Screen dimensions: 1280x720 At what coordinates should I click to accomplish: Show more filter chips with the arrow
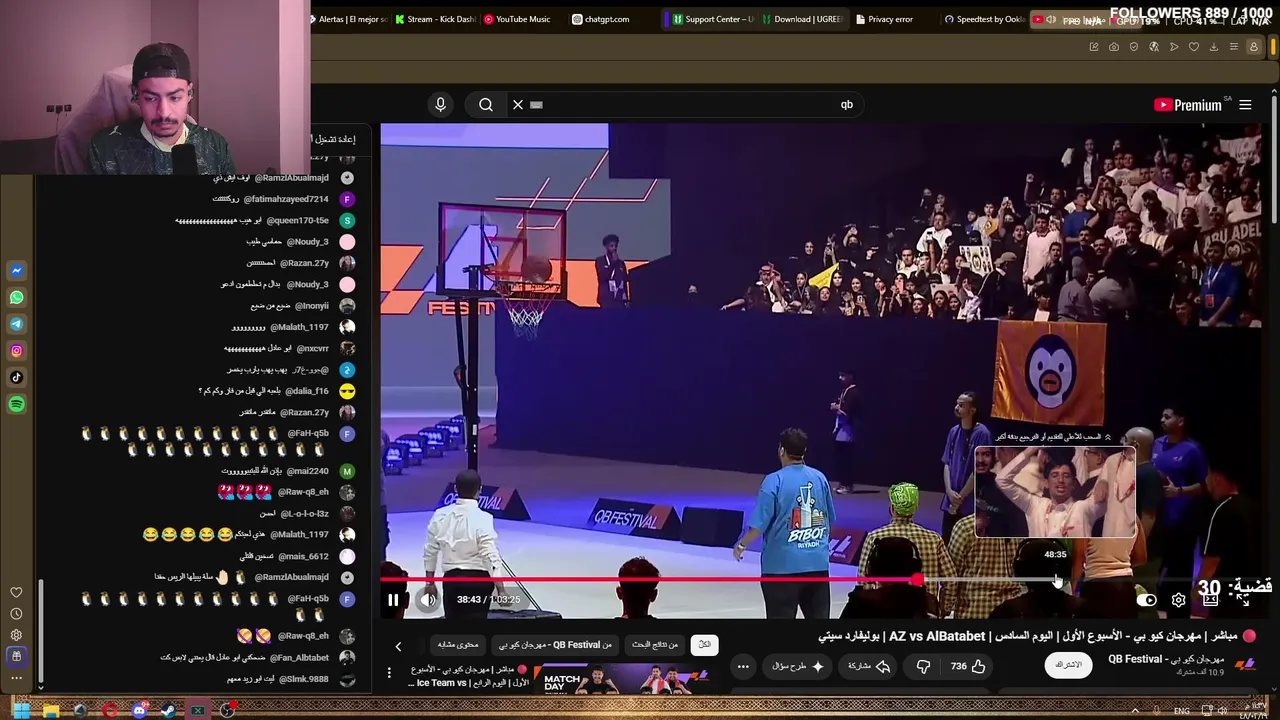point(398,647)
